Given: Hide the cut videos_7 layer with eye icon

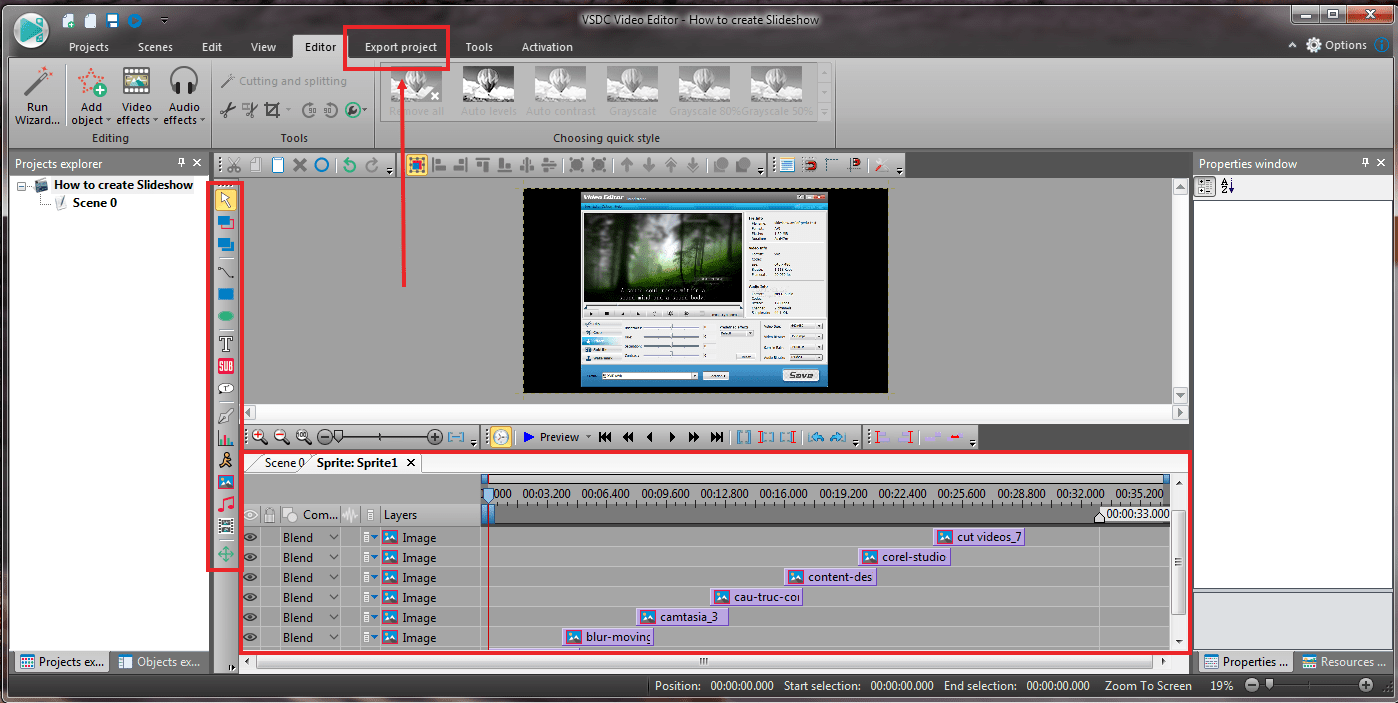Looking at the screenshot, I should [x=251, y=538].
